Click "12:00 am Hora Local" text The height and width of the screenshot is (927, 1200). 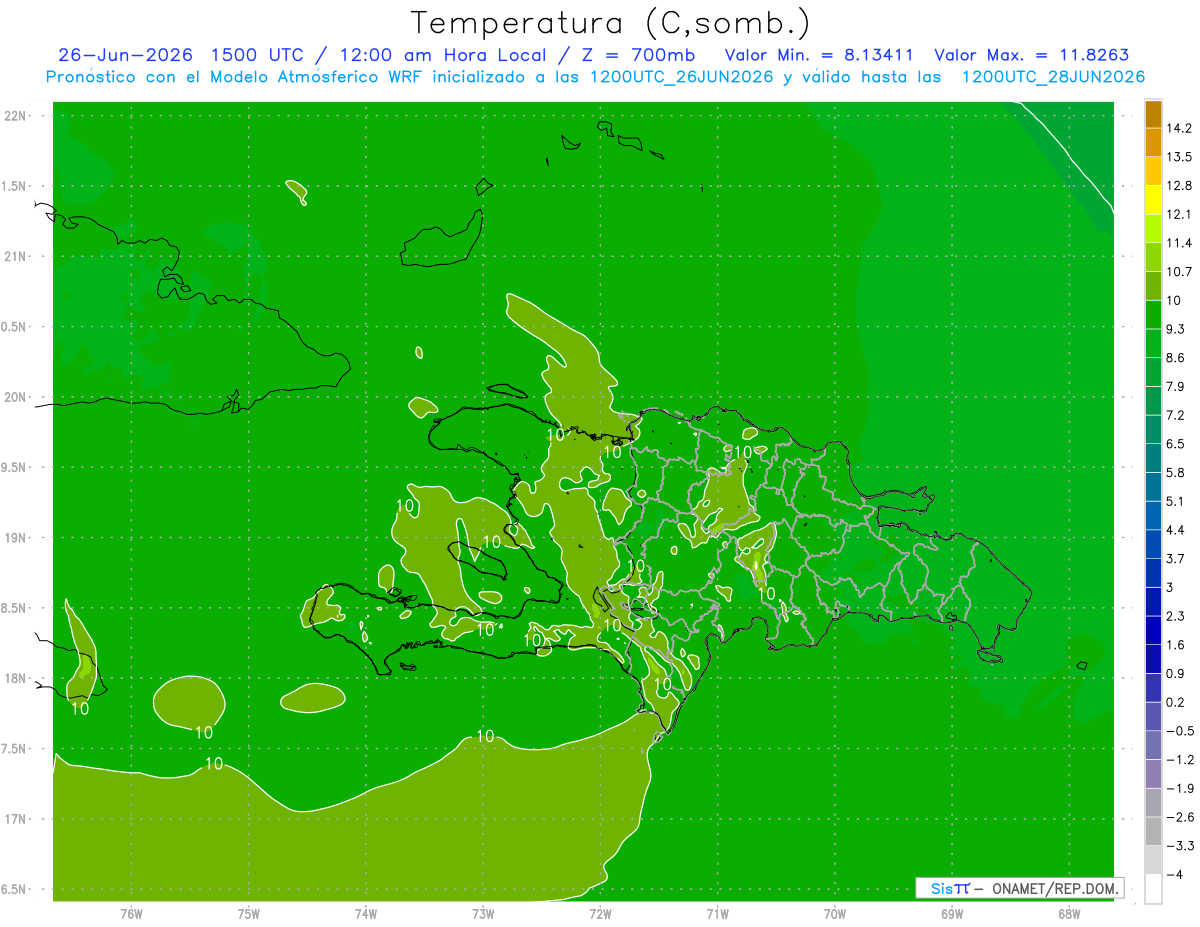[445, 55]
